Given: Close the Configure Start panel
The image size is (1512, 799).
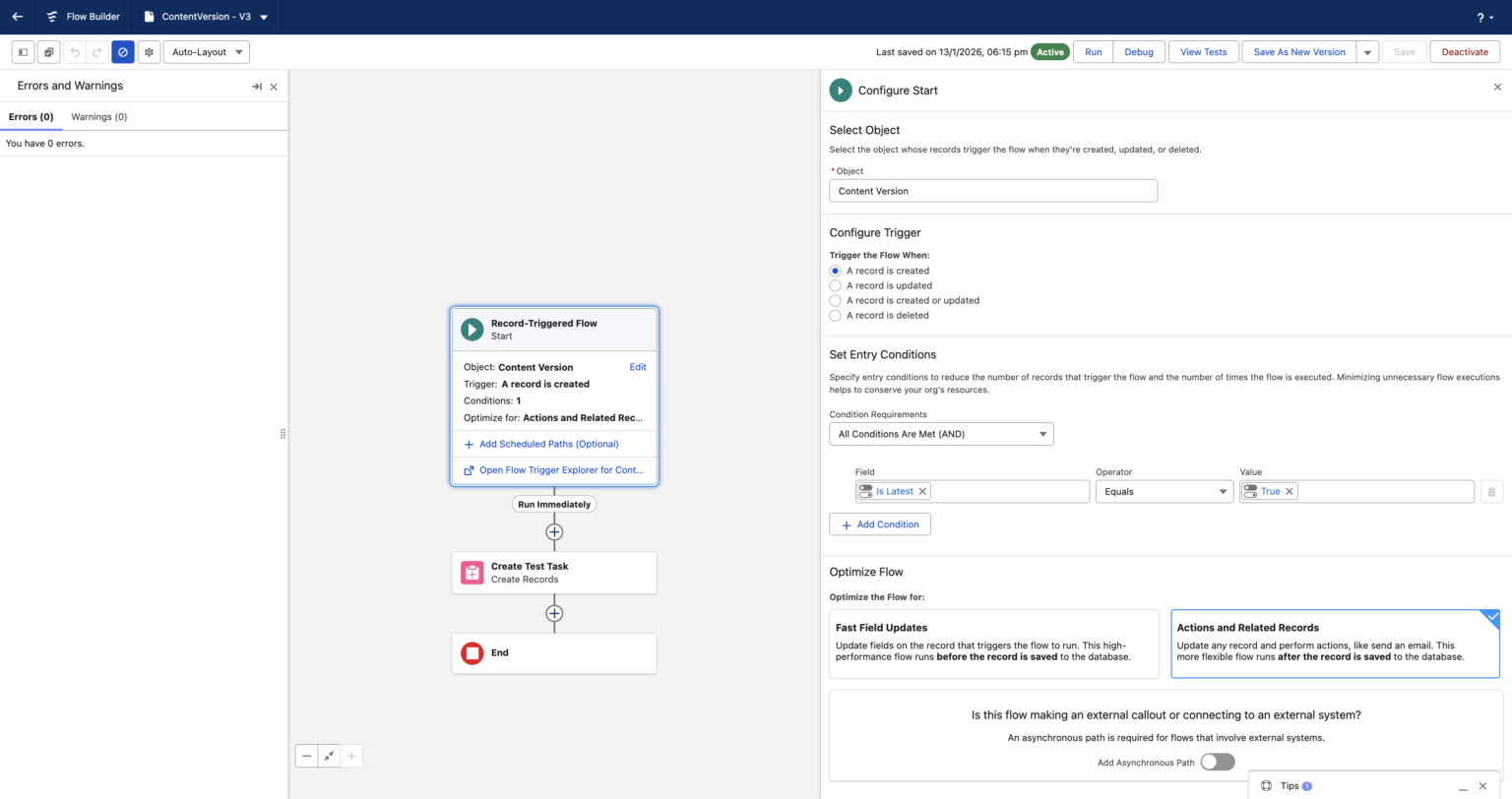Looking at the screenshot, I should pyautogui.click(x=1497, y=88).
